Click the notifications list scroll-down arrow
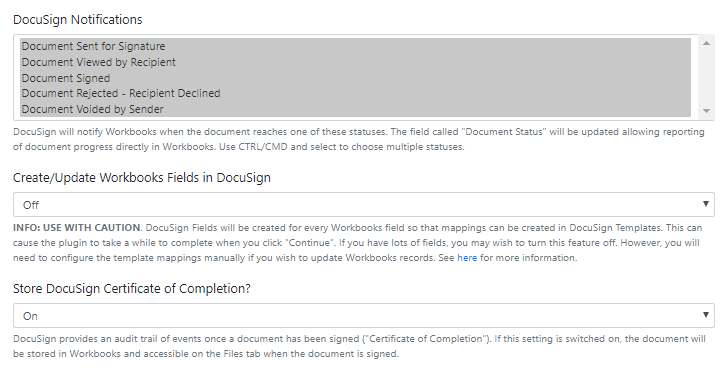Viewport: 724px width, 377px height. [x=706, y=110]
